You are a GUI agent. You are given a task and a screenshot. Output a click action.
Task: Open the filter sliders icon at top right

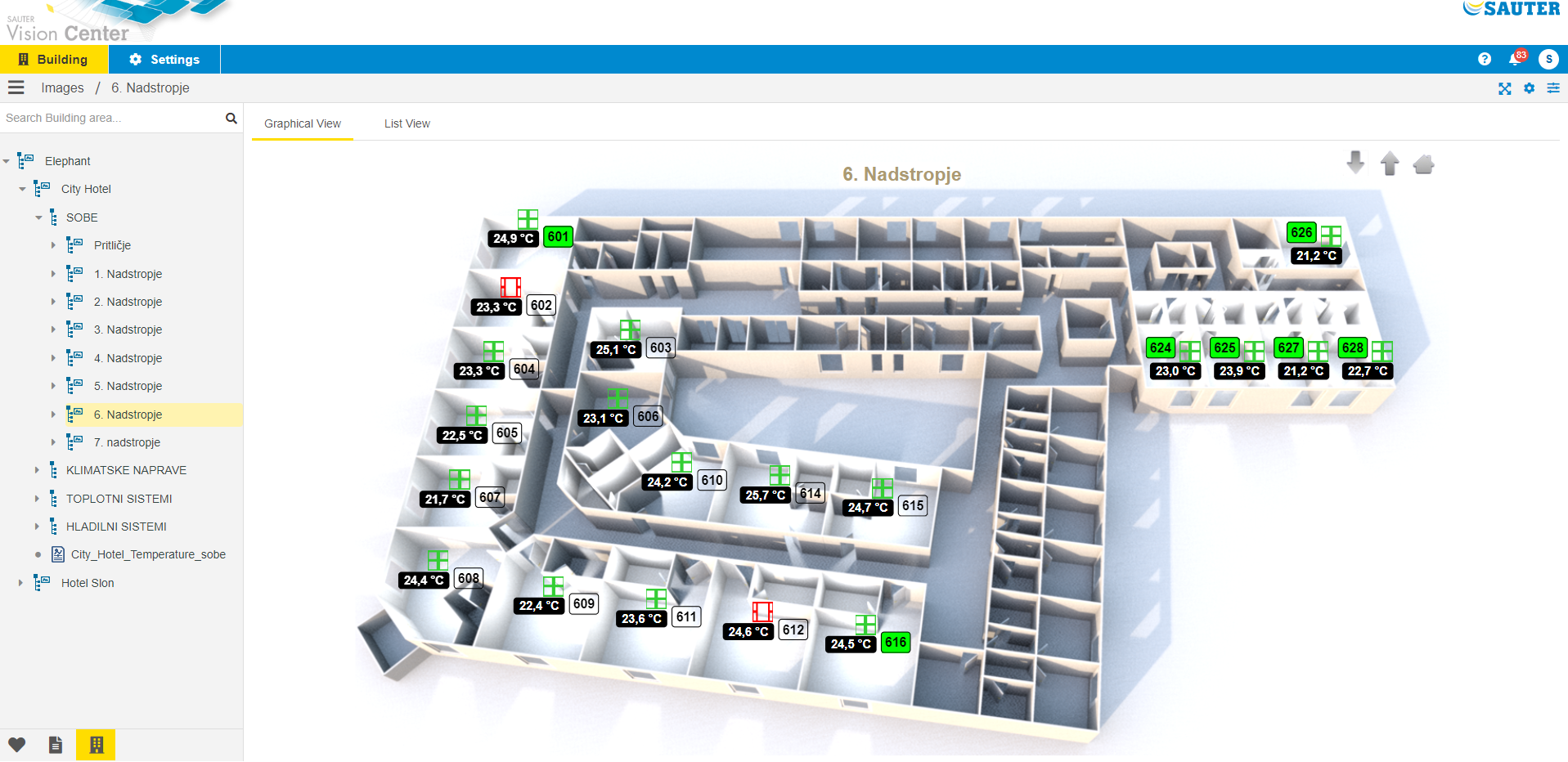(x=1553, y=88)
